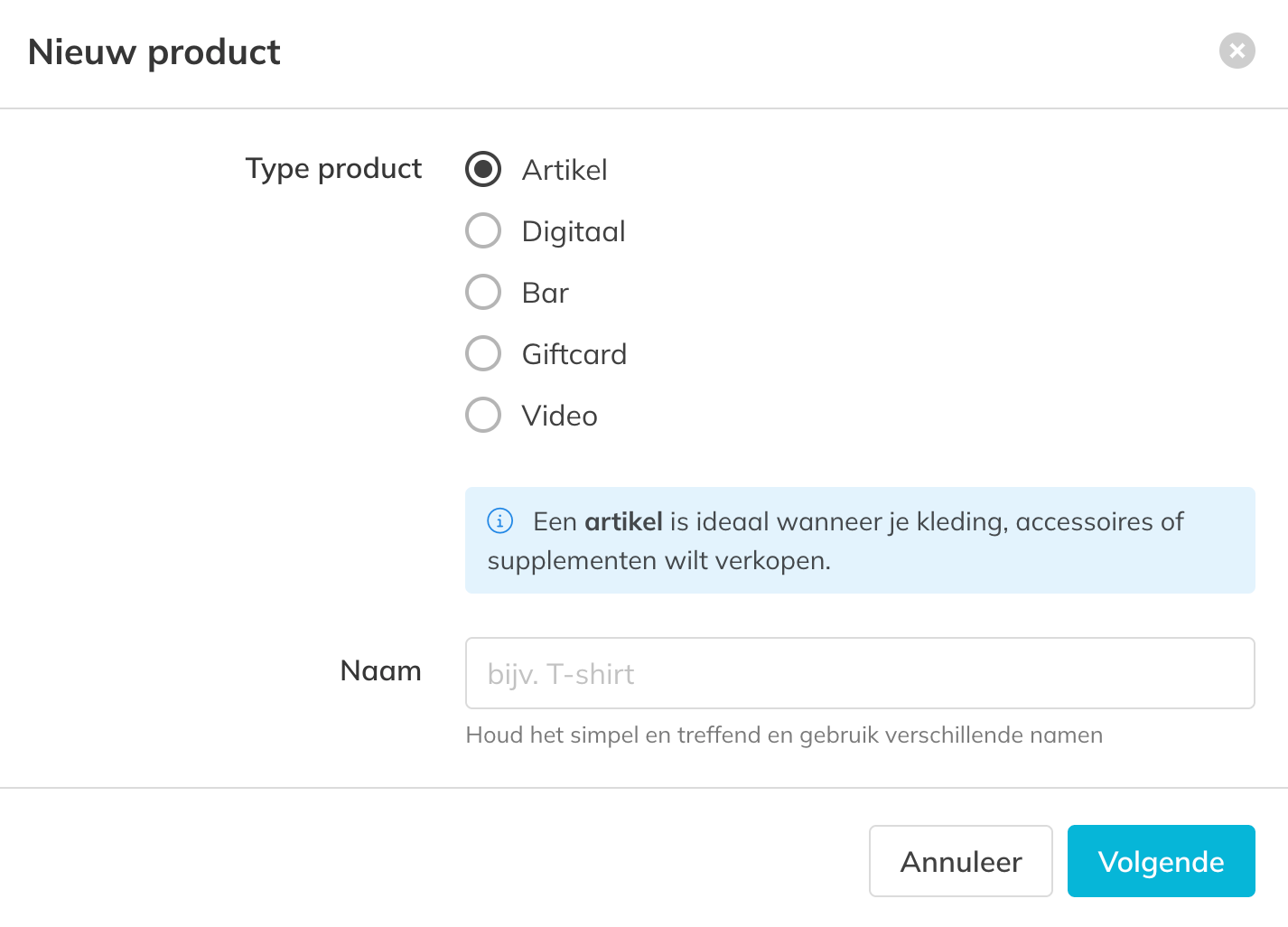This screenshot has height=927, width=1288.
Task: Pick the Bar radio button
Action: coord(483,292)
